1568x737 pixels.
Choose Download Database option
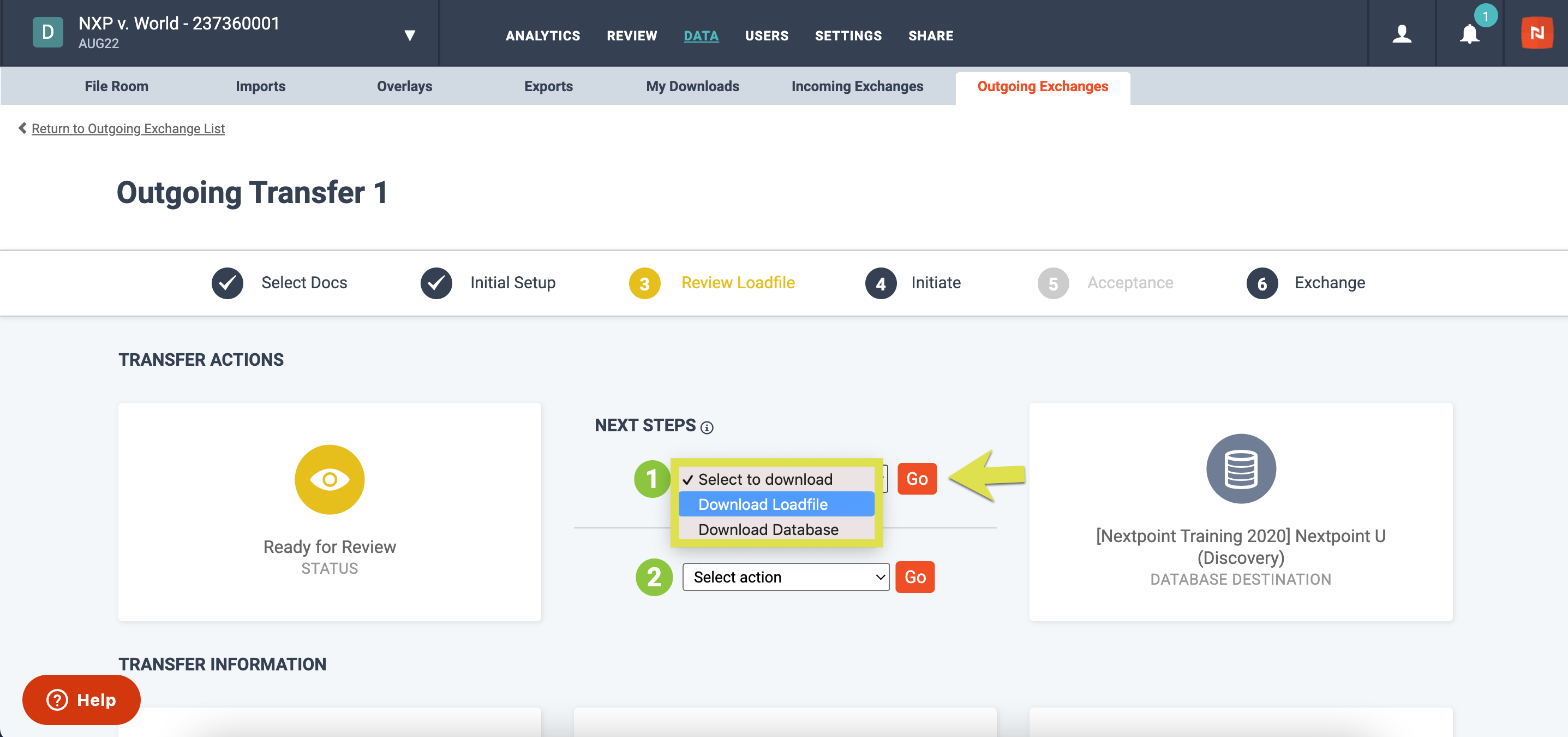[x=776, y=530]
